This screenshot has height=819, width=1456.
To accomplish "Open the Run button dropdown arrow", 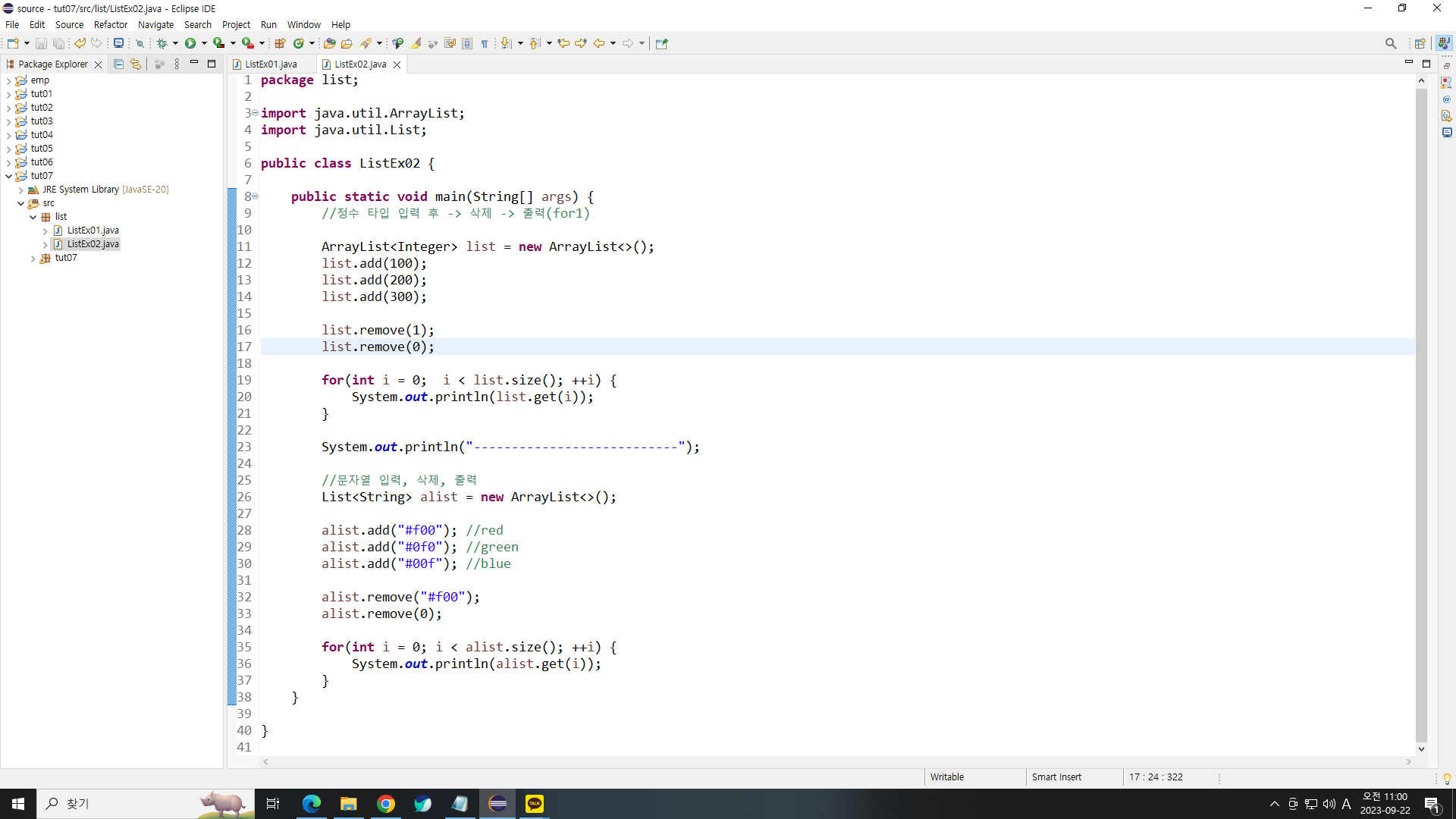I will [x=204, y=43].
